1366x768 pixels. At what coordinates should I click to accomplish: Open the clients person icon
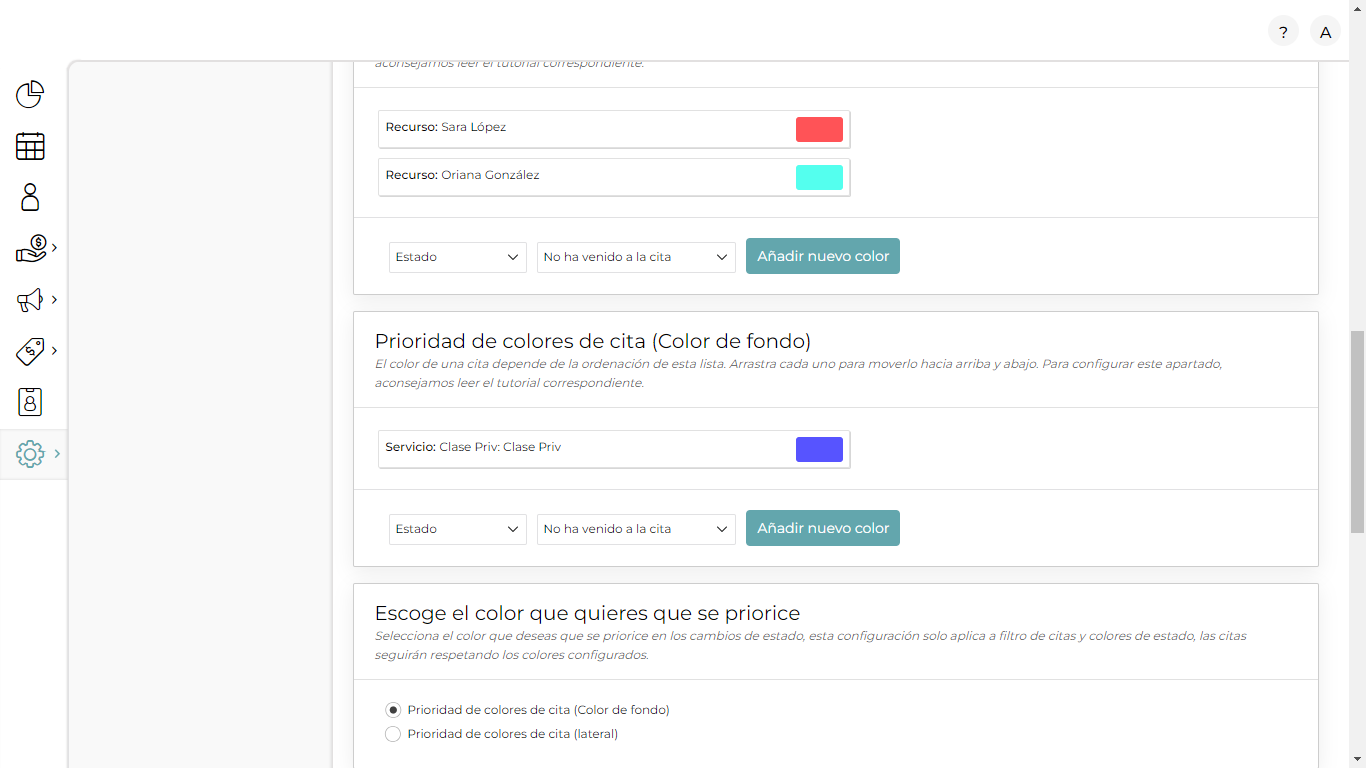coord(30,197)
